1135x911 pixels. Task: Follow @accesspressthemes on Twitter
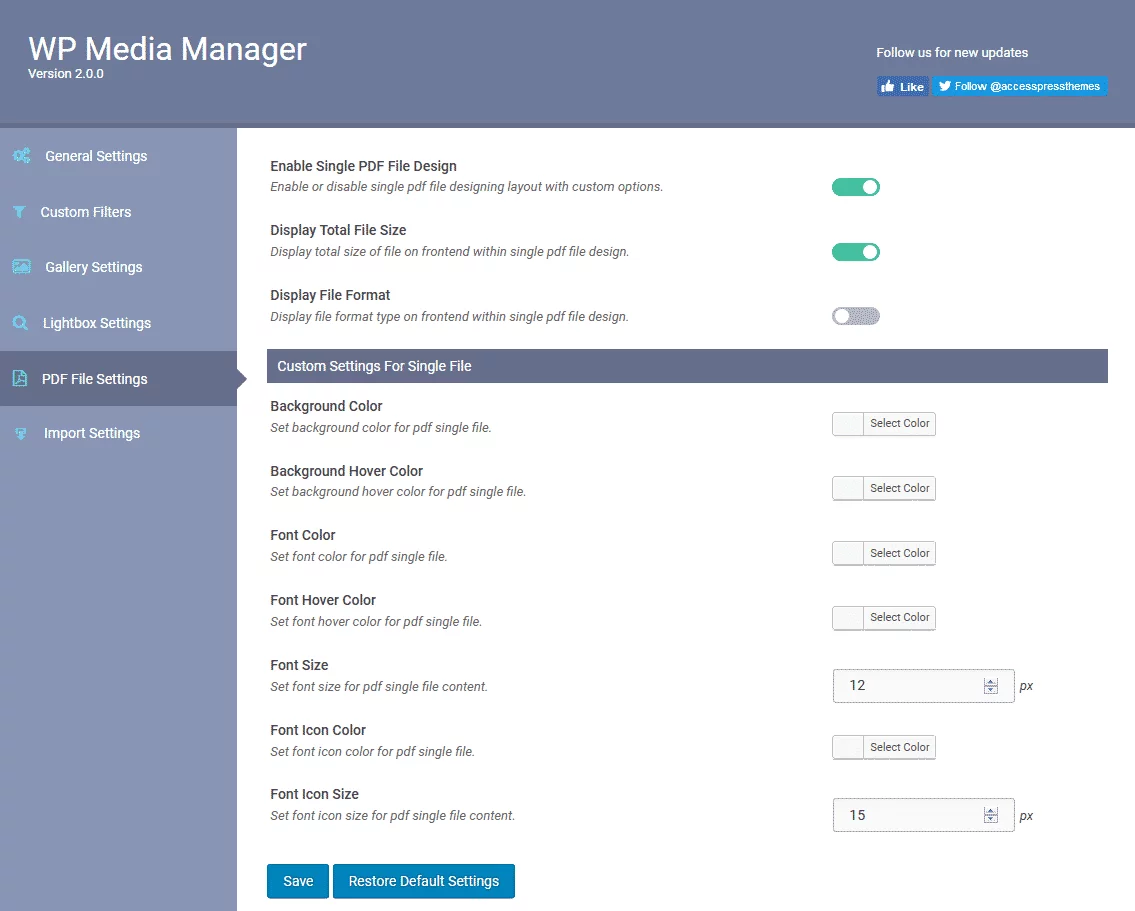coord(1019,86)
